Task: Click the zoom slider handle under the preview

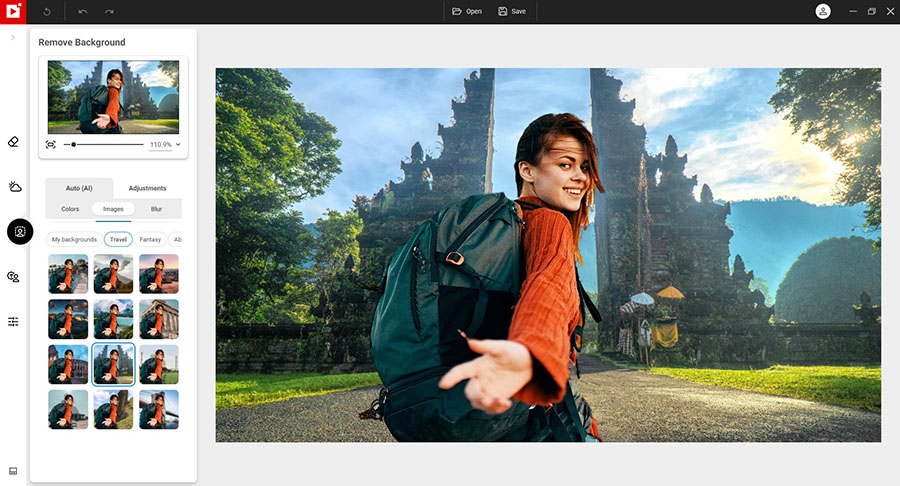Action: point(74,145)
